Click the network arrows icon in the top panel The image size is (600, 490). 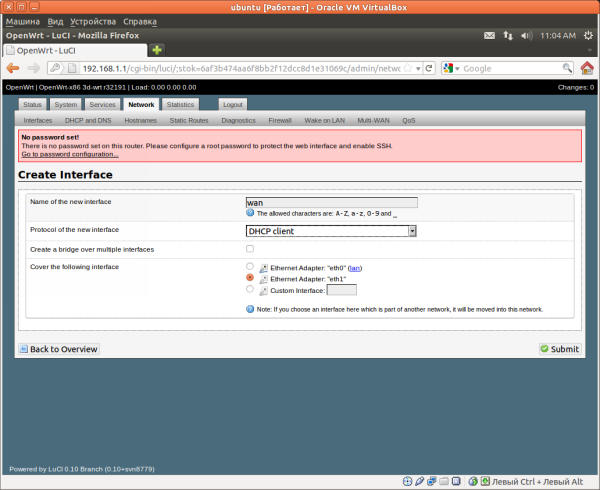509,34
